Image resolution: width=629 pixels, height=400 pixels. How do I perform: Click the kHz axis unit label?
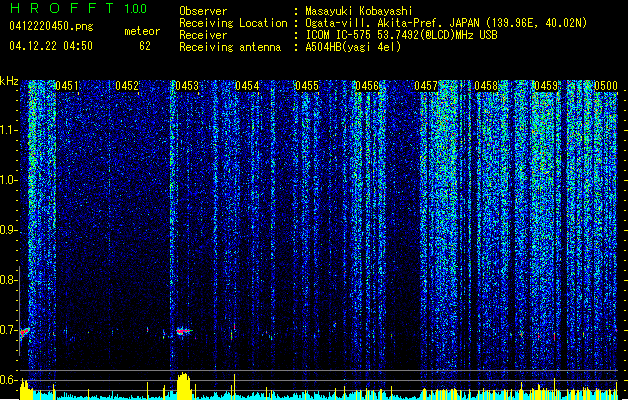tap(9, 81)
